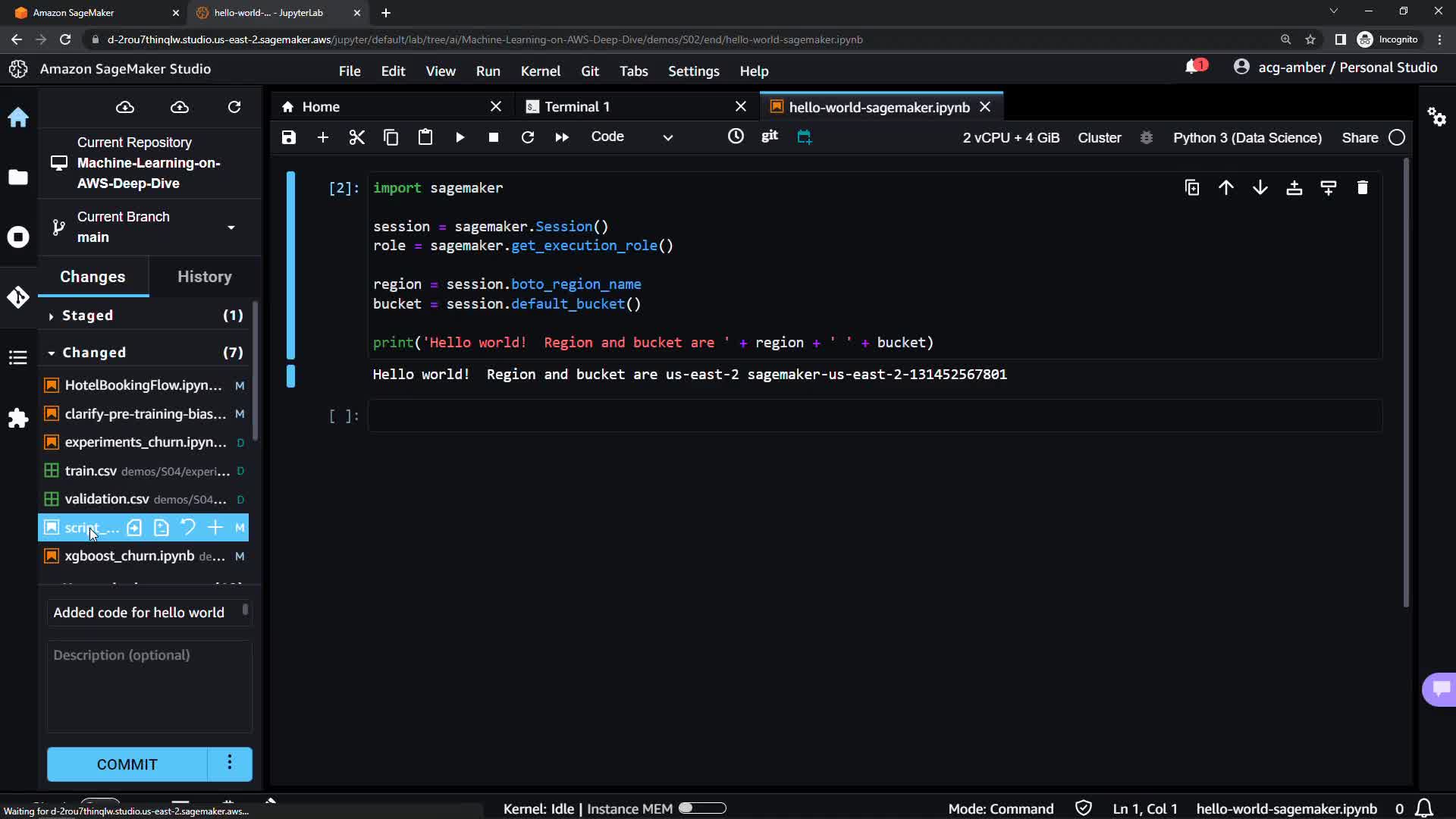Discard changes on highlighted script file
Viewport: 1456px width, 819px height.
[x=188, y=527]
